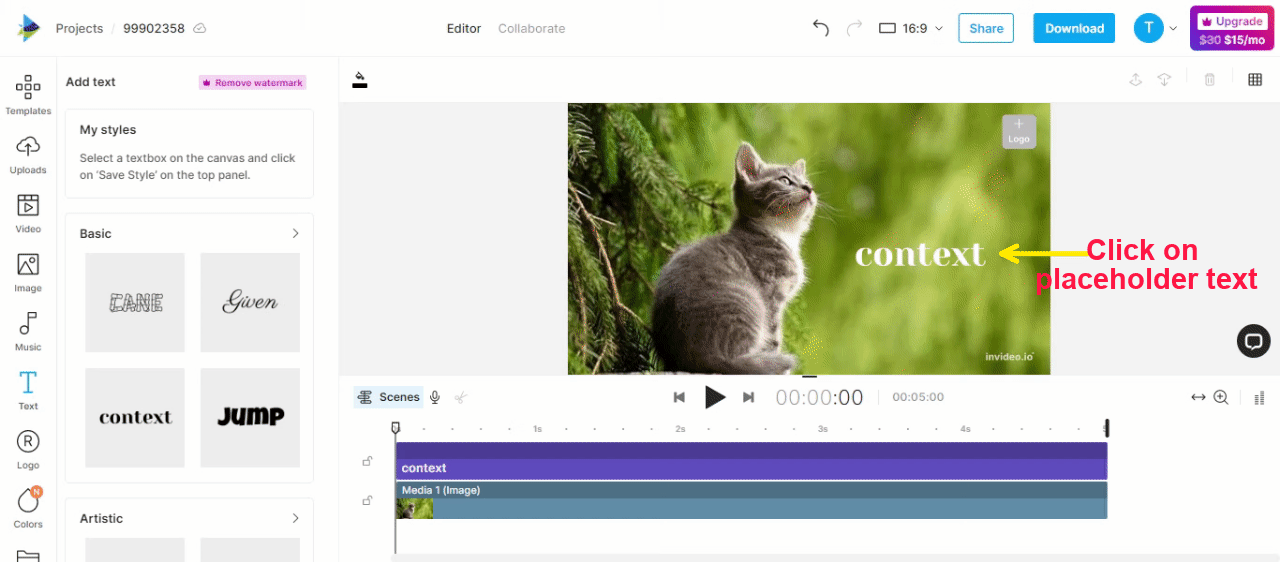
Task: Open the Uploads panel
Action: pyautogui.click(x=28, y=154)
